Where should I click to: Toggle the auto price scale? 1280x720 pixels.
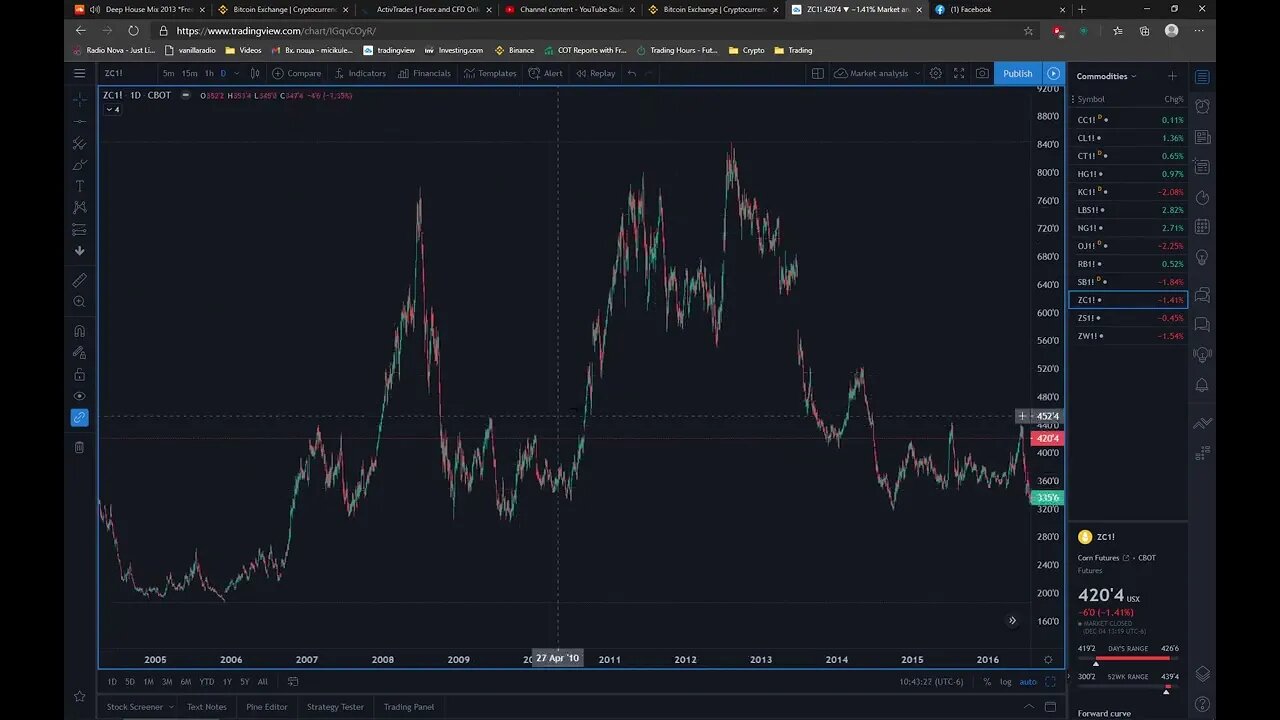(1028, 682)
